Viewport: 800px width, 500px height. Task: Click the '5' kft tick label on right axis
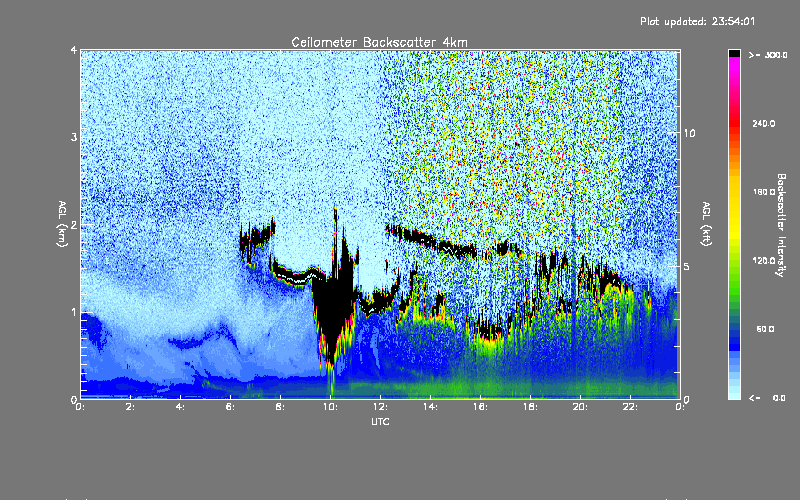[x=686, y=266]
